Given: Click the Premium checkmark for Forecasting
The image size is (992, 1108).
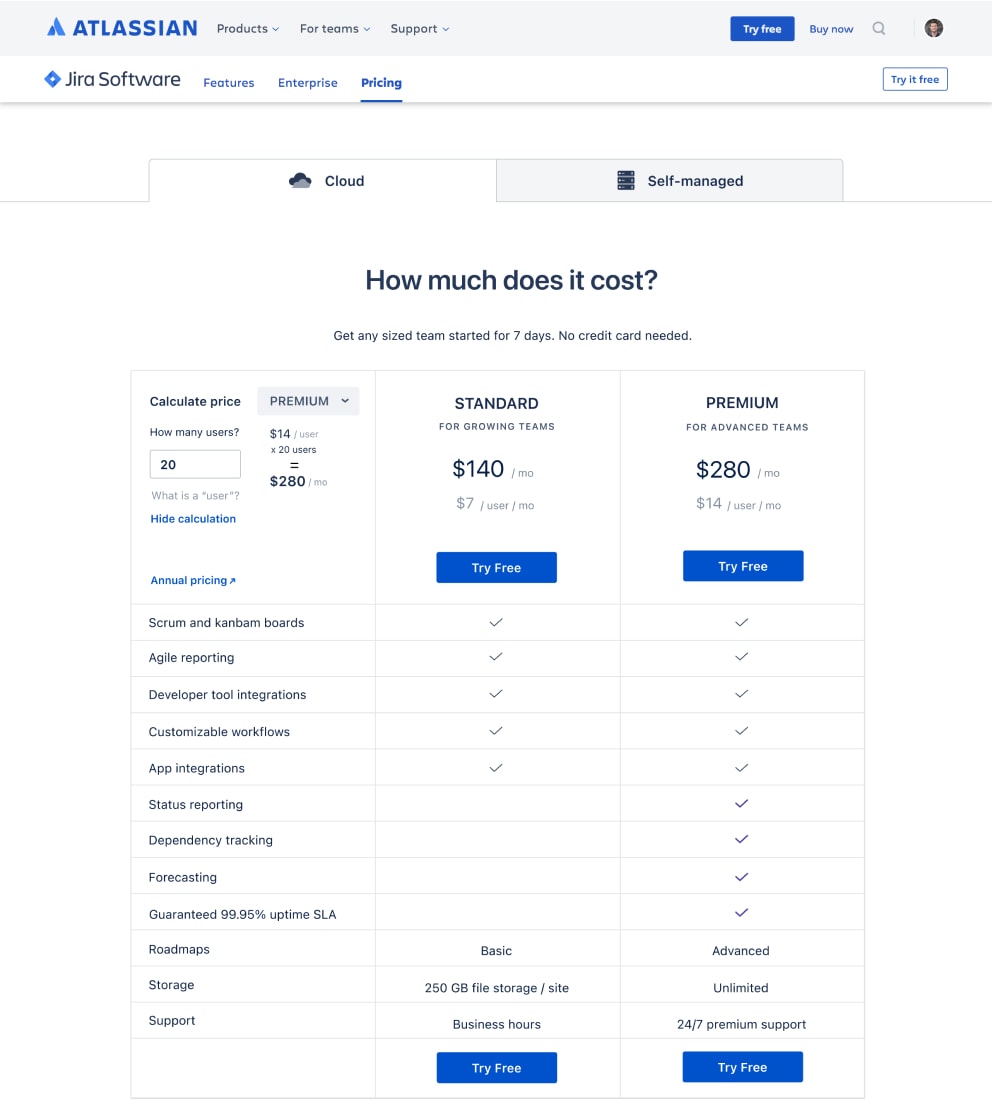Looking at the screenshot, I should tap(742, 876).
